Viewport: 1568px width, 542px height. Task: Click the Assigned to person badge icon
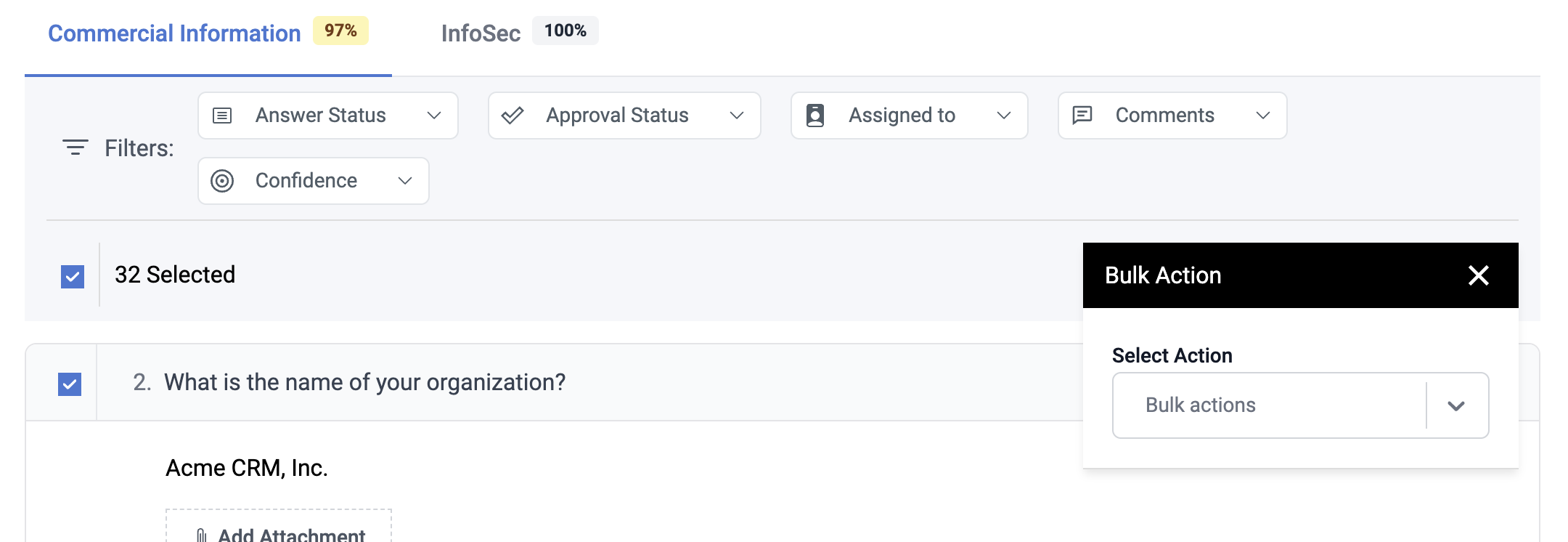[815, 116]
